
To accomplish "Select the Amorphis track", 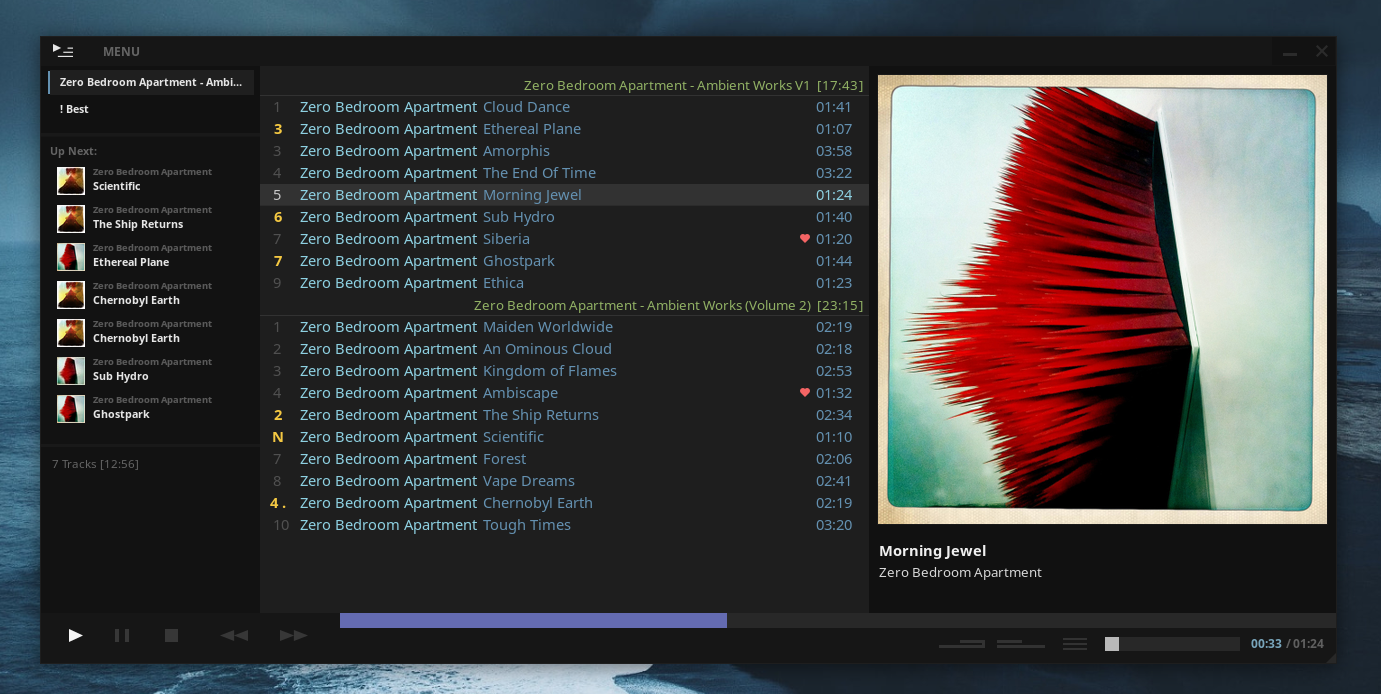I will pyautogui.click(x=565, y=151).
